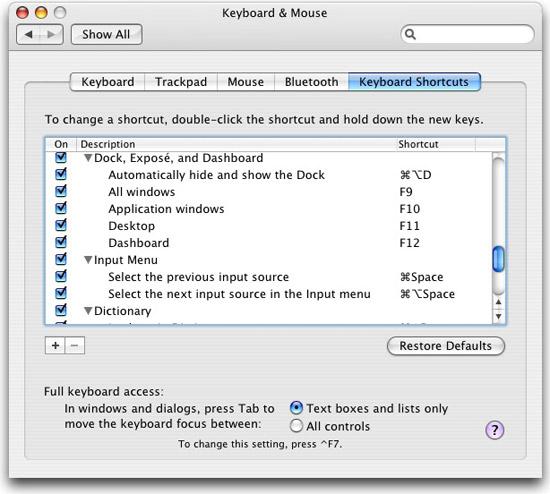Click the Restore Defaults button
The width and height of the screenshot is (550, 494).
[445, 346]
